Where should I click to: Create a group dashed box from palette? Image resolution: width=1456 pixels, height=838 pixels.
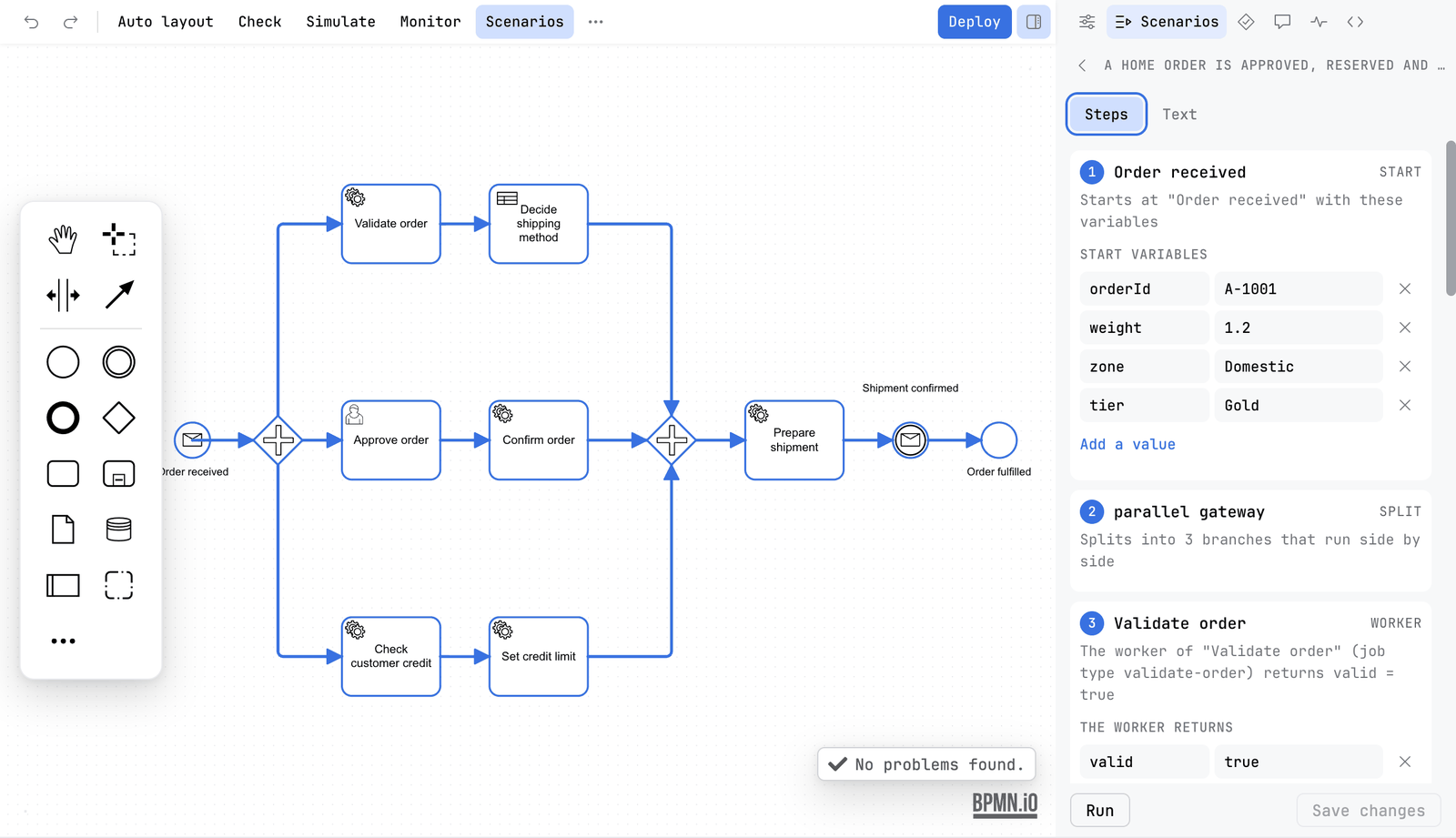click(119, 585)
